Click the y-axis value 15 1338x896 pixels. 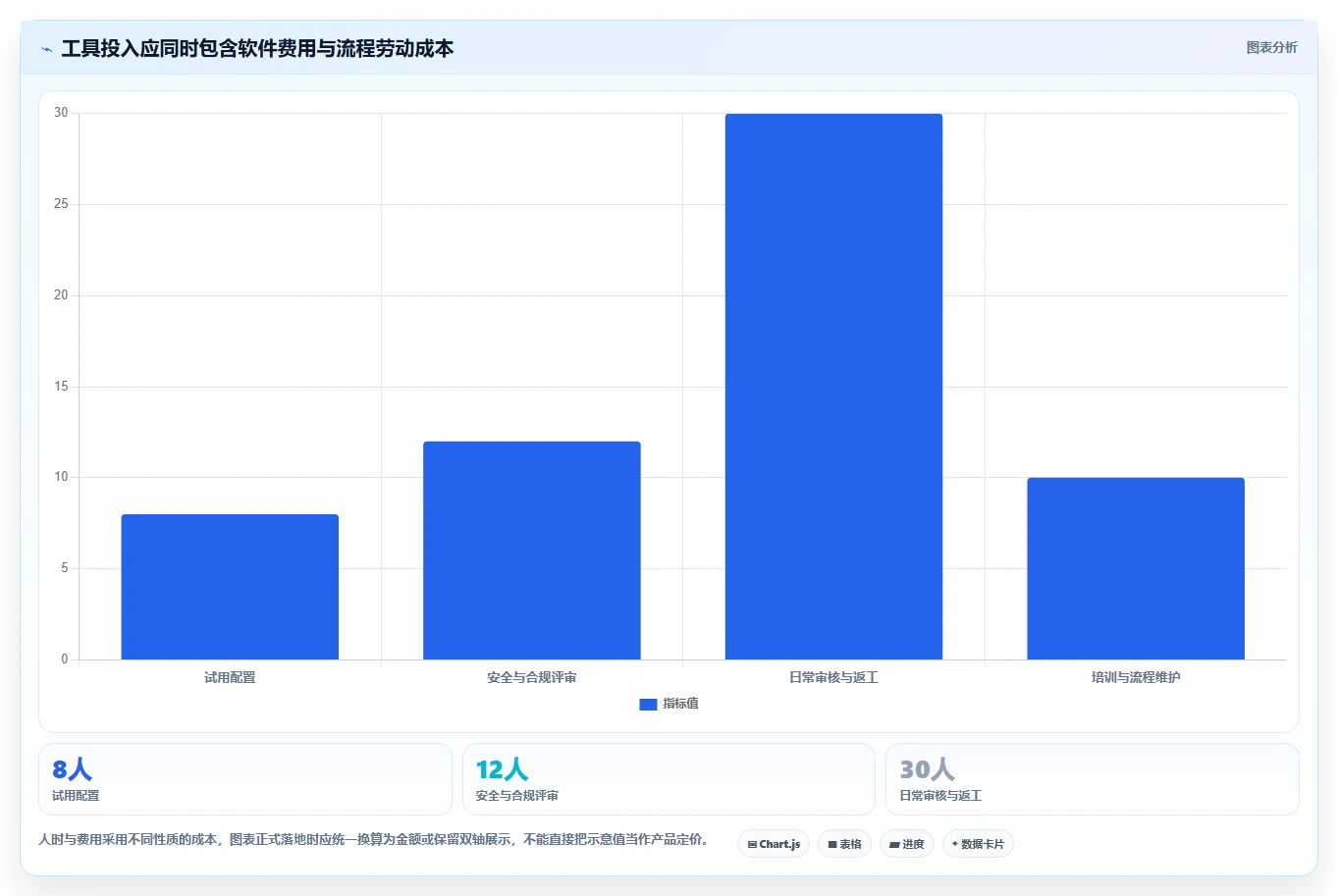coord(61,387)
